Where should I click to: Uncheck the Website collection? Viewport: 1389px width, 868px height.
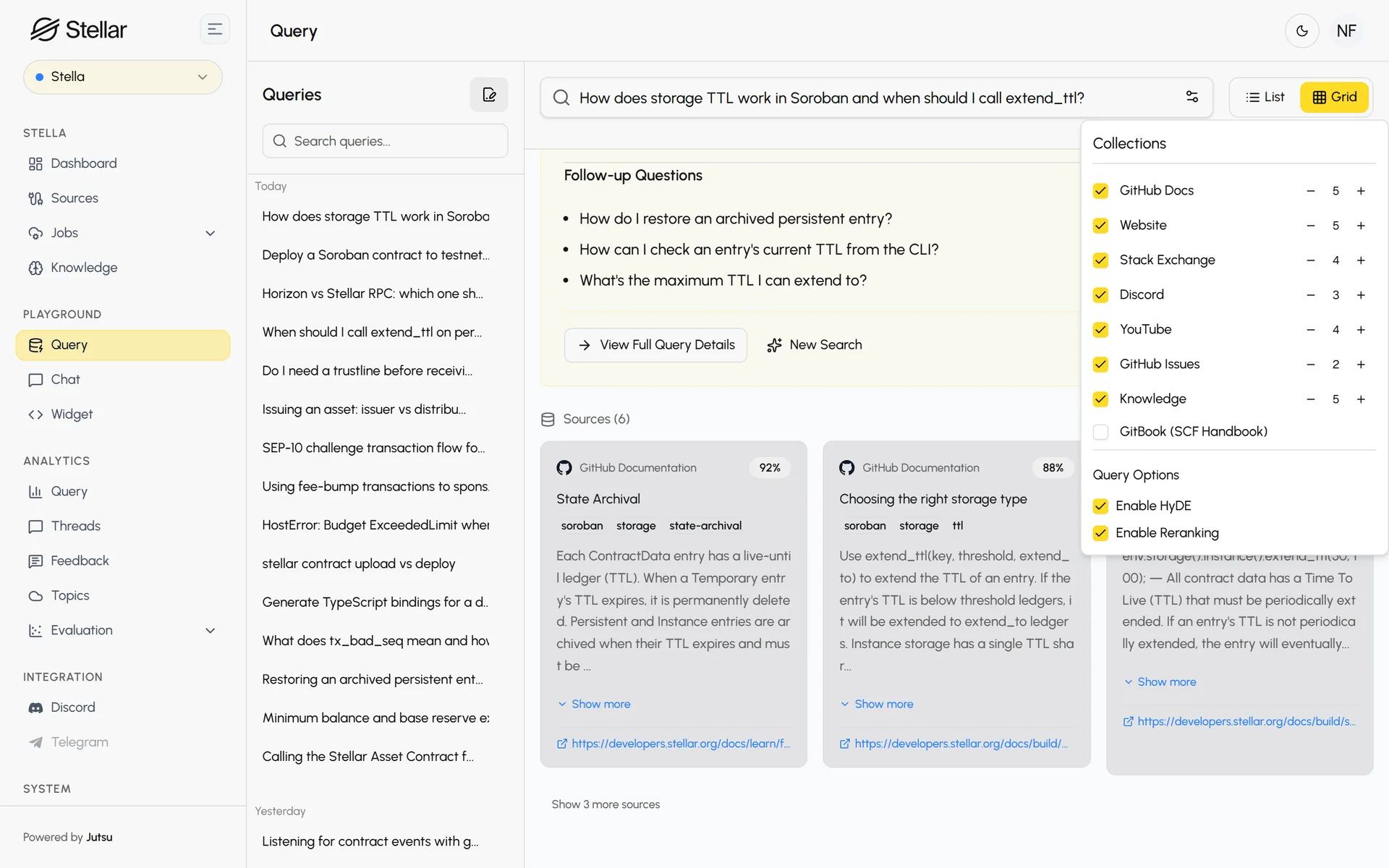1100,226
